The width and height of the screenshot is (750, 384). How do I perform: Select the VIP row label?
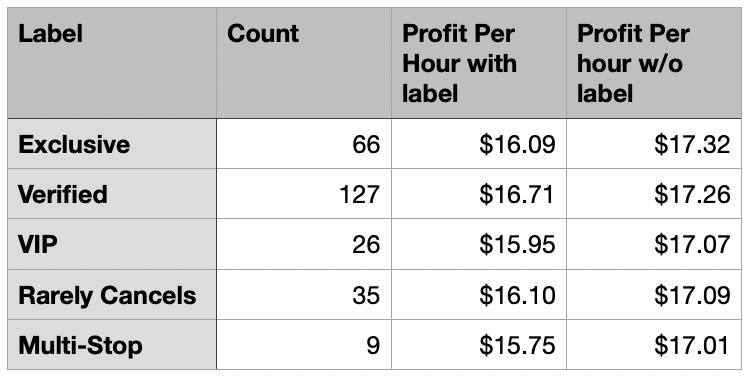point(112,244)
